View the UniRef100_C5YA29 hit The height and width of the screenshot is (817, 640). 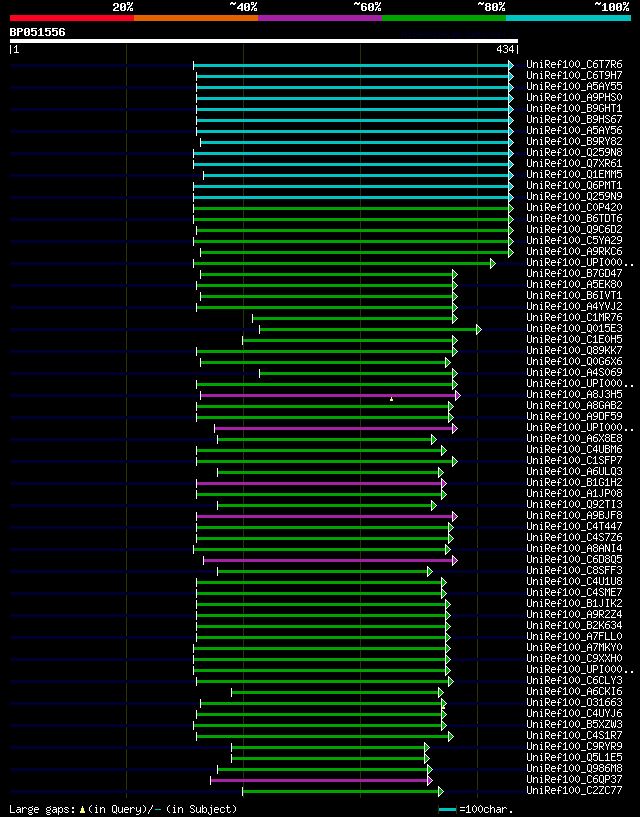(574, 241)
